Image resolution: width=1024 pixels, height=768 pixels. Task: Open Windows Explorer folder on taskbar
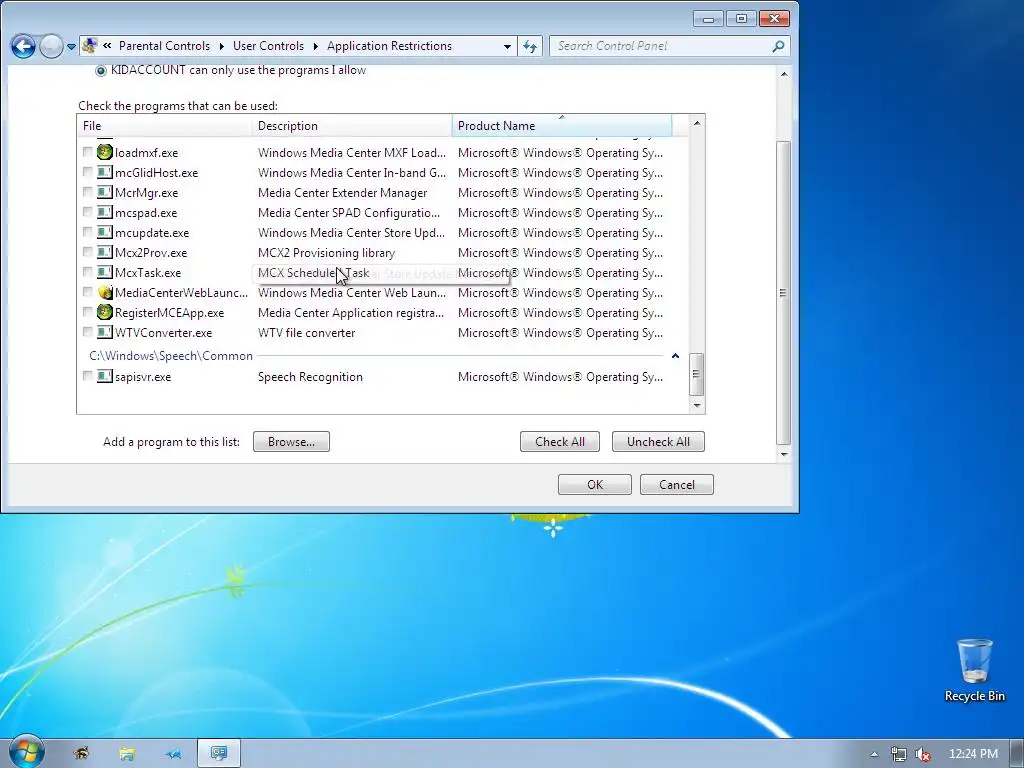point(127,754)
